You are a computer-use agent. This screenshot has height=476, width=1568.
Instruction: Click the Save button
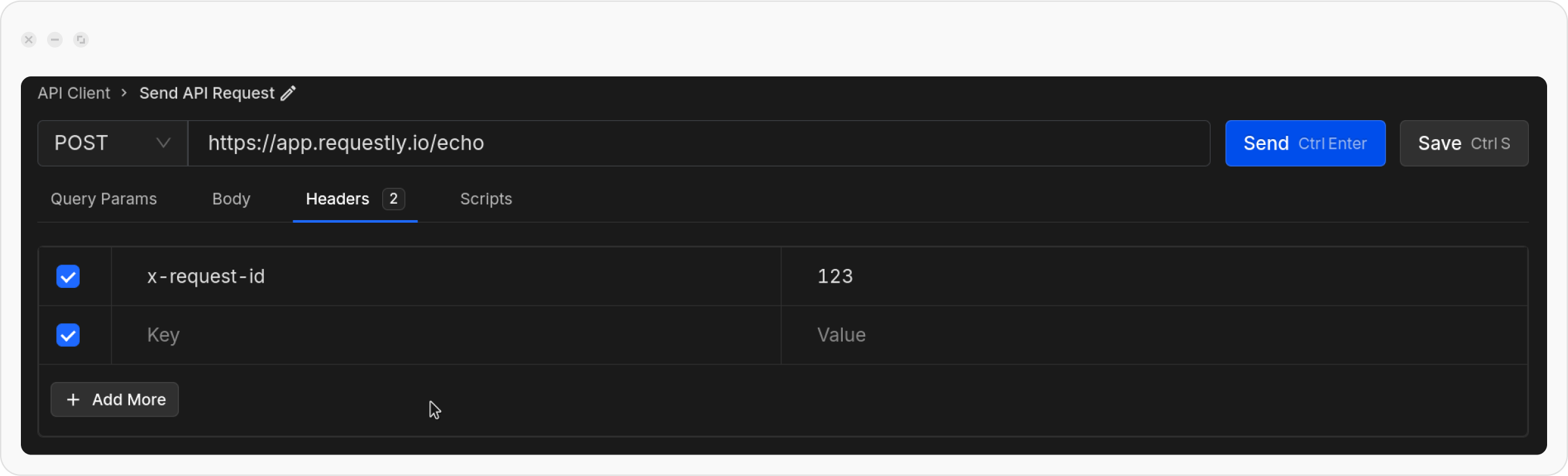tap(1463, 143)
